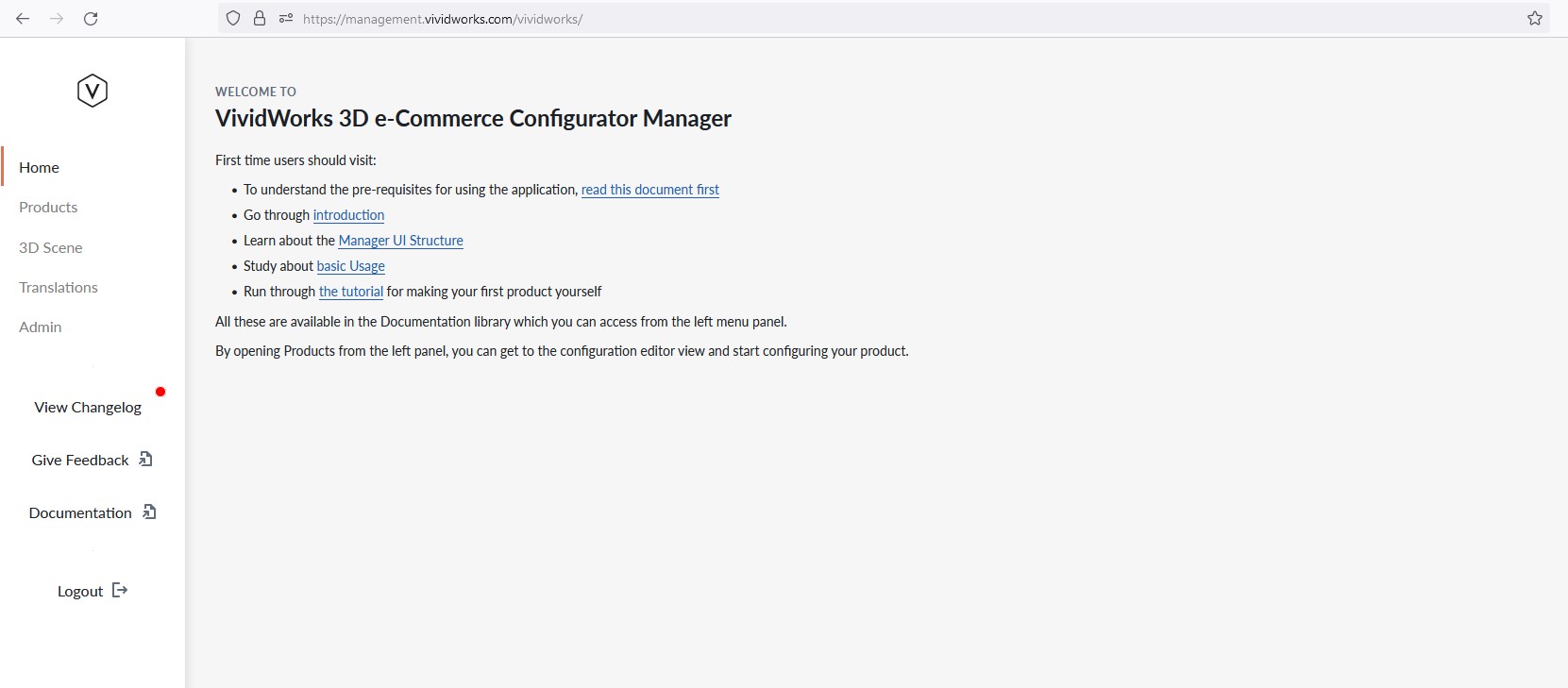This screenshot has height=688, width=1568.
Task: Open the 'read this document first' link
Action: point(650,190)
